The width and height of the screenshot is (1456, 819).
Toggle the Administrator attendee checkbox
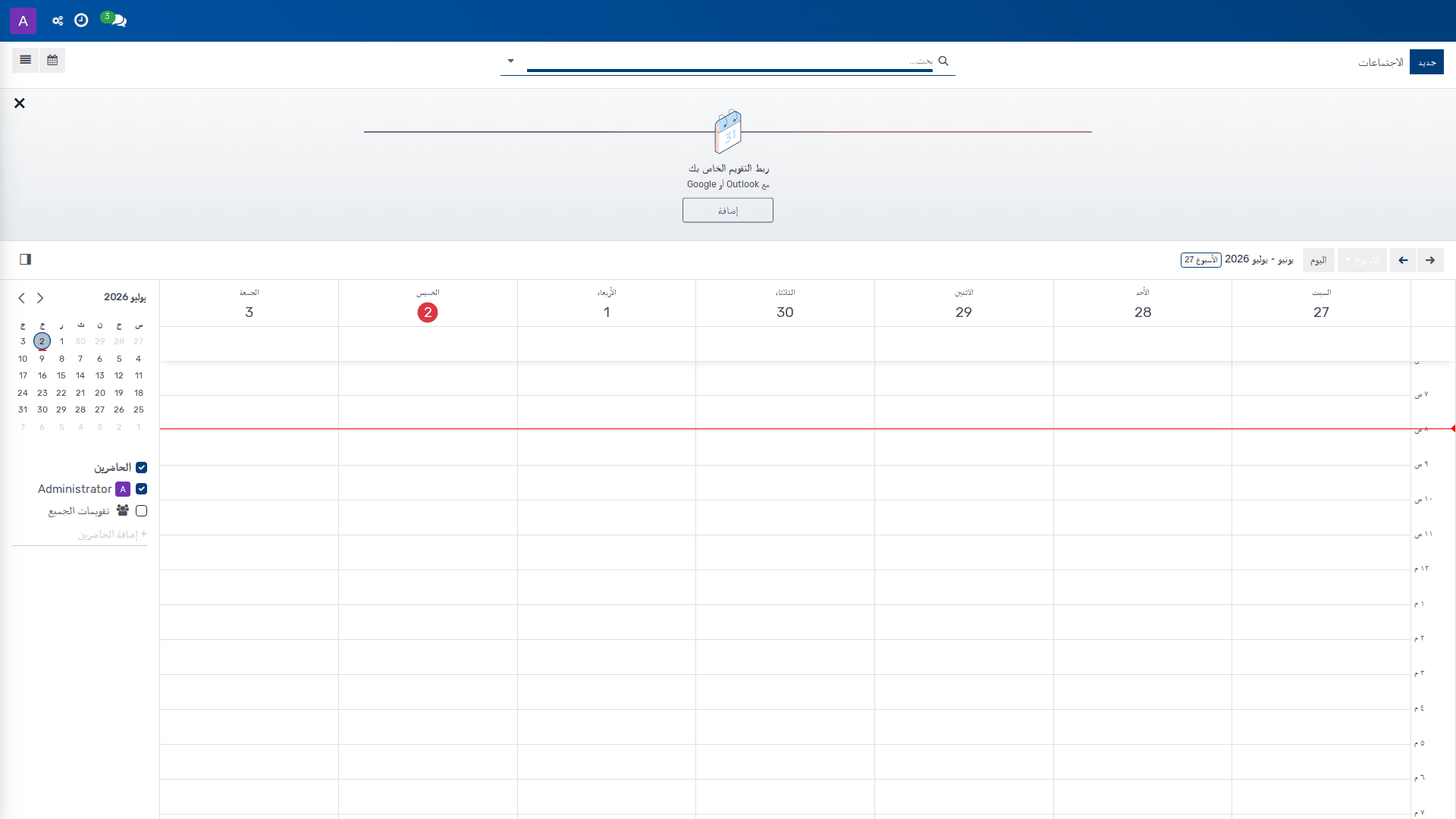(142, 489)
